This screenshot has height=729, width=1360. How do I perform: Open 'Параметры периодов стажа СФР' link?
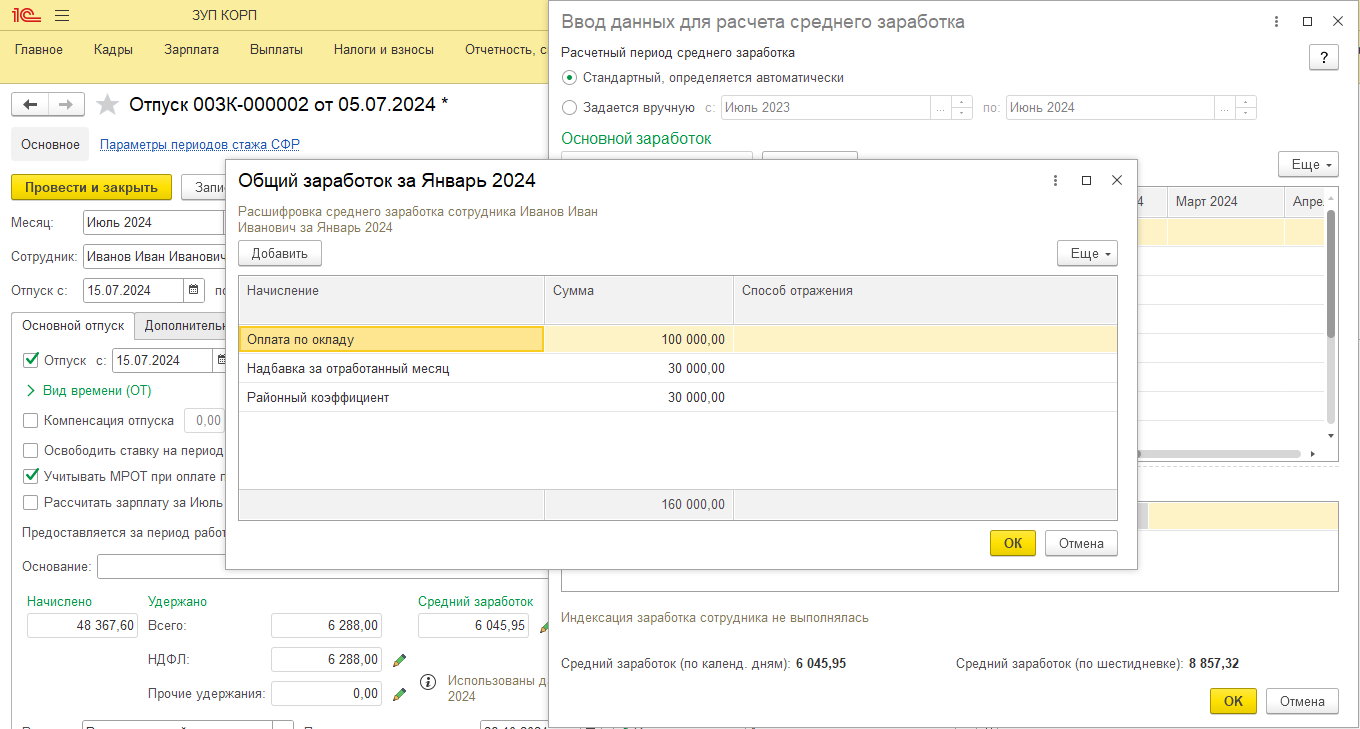(x=200, y=145)
